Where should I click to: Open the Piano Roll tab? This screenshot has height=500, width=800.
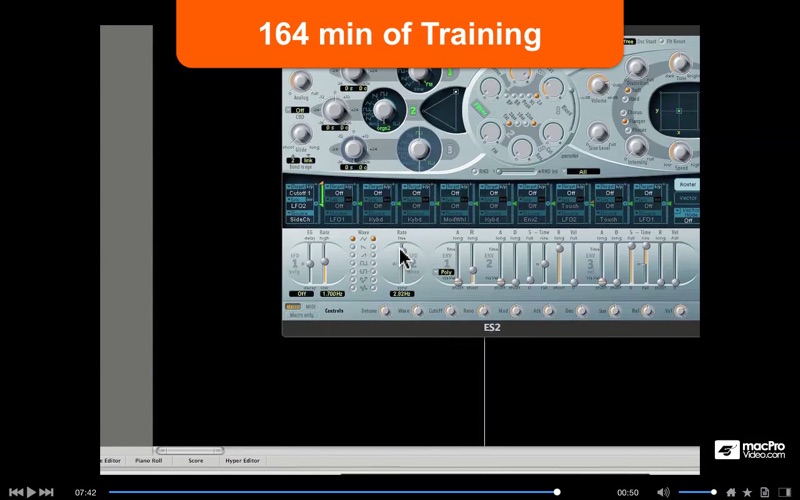pos(148,460)
